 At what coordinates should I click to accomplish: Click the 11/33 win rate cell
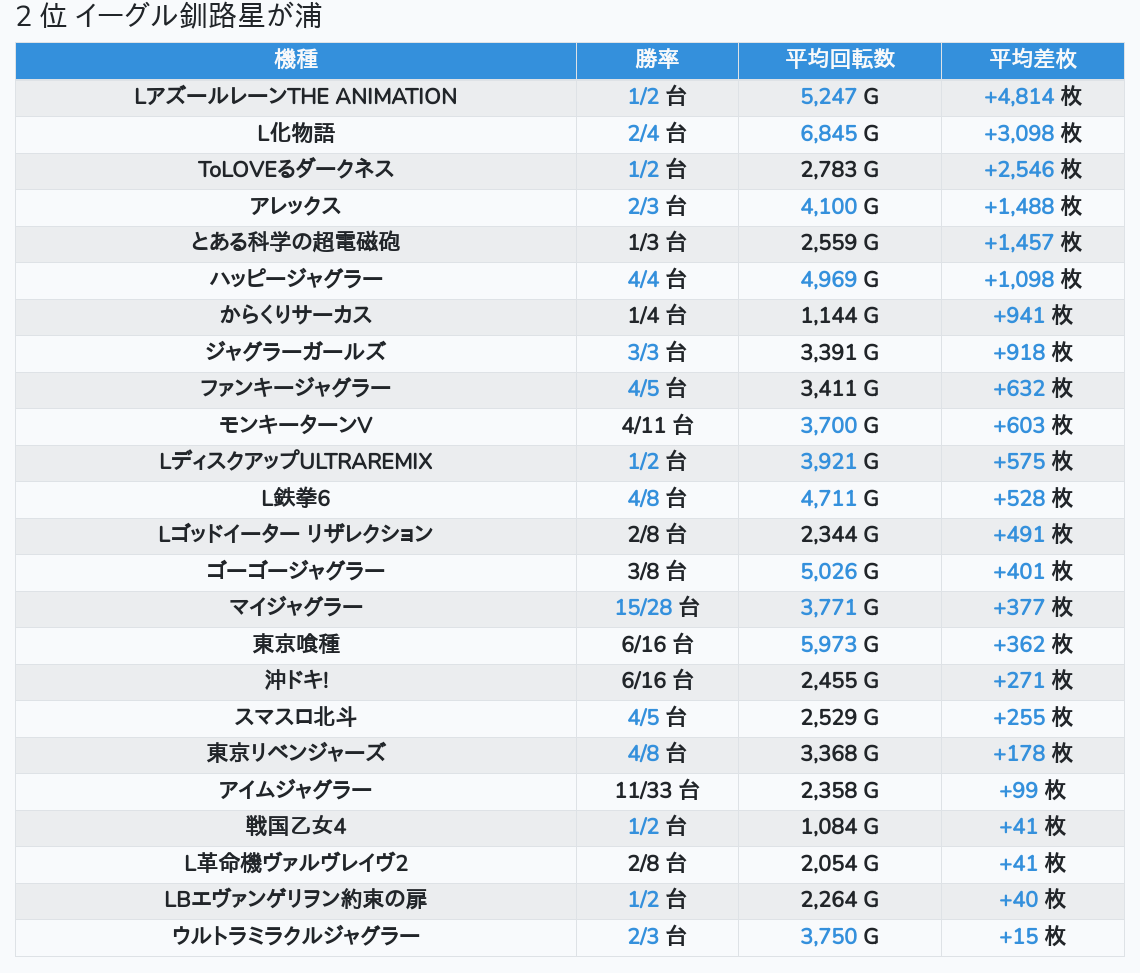click(x=657, y=790)
